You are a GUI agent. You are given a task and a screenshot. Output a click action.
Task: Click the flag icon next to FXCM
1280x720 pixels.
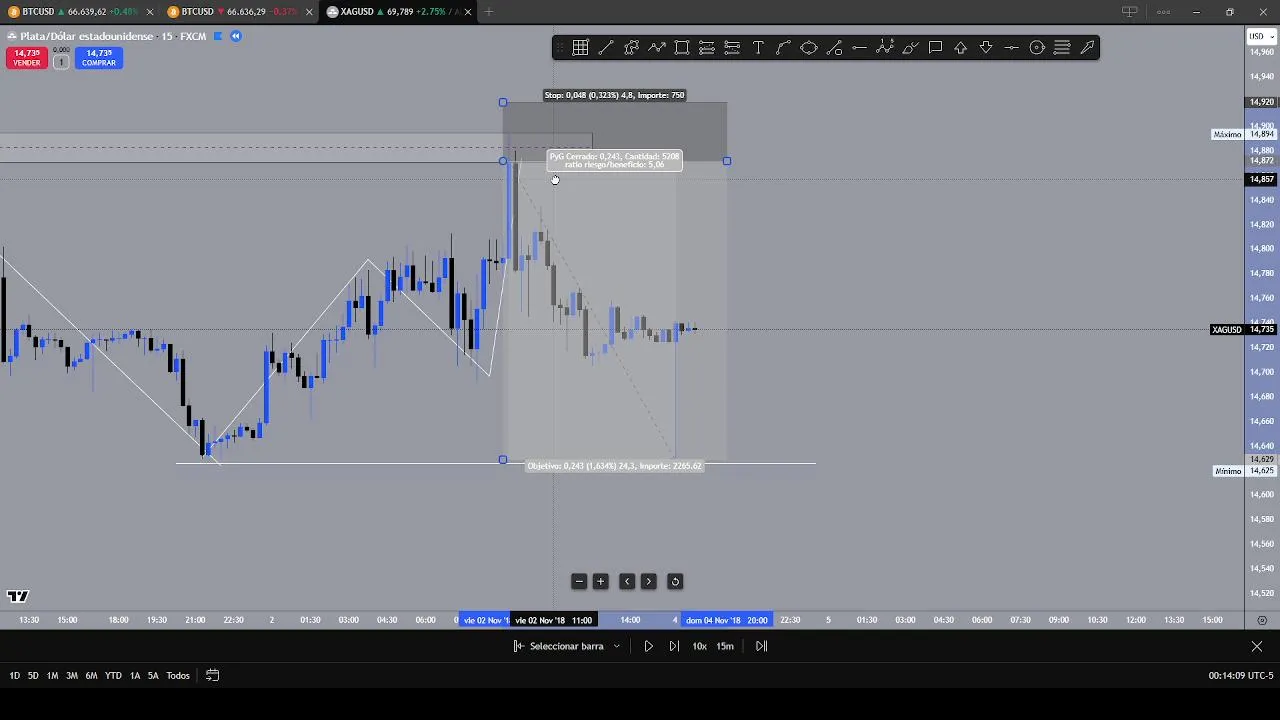coord(218,36)
